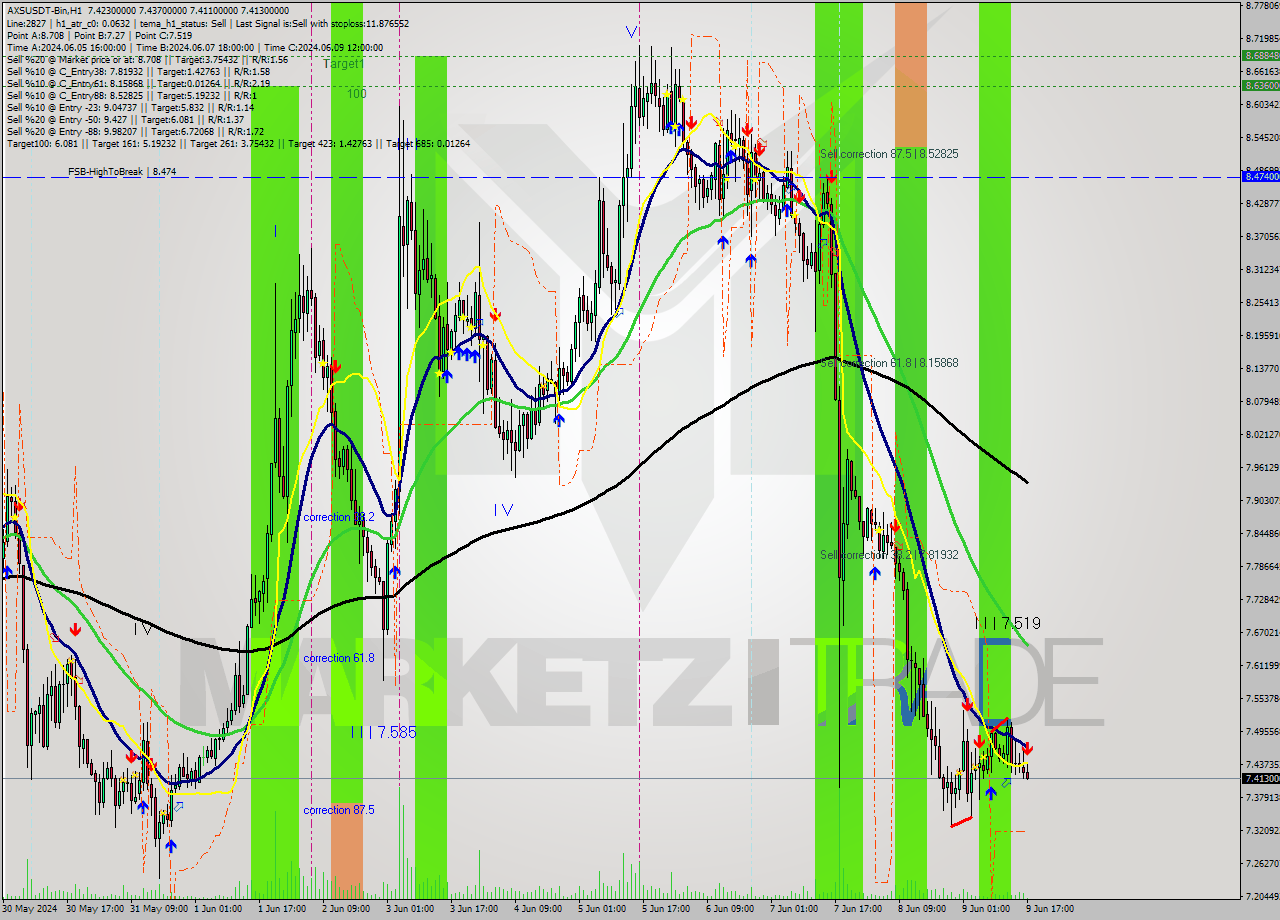
Task: Click the '30 May 2024' date label
Action: click(31, 909)
